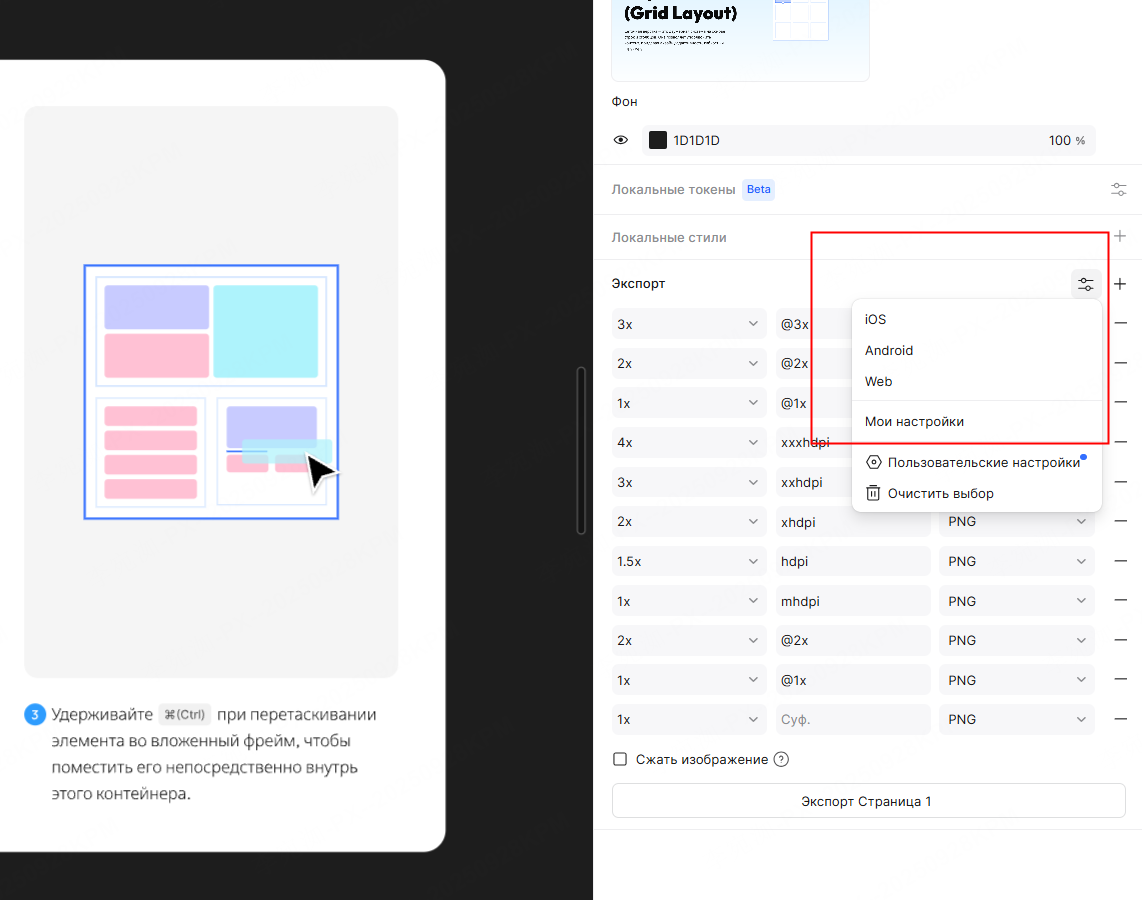
Task: Delete the export row with empty suffix
Action: (1120, 720)
